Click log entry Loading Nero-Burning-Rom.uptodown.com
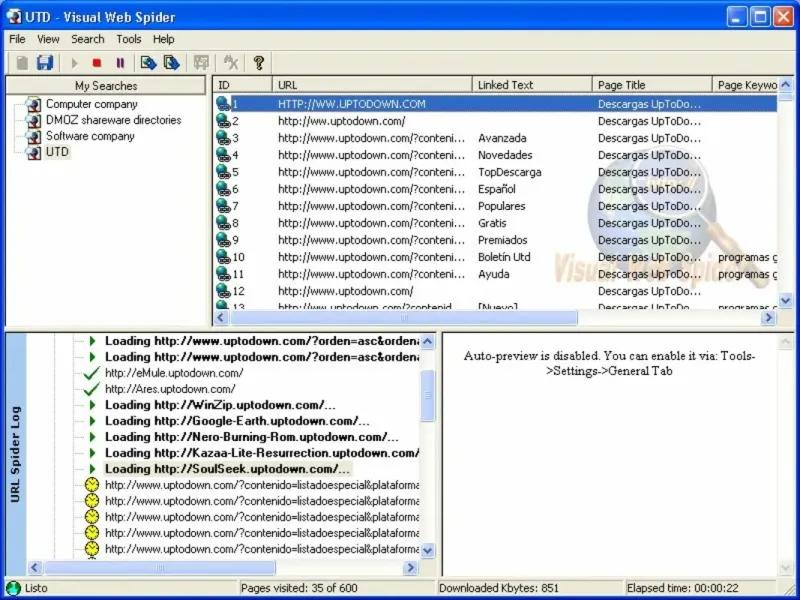 pos(252,437)
